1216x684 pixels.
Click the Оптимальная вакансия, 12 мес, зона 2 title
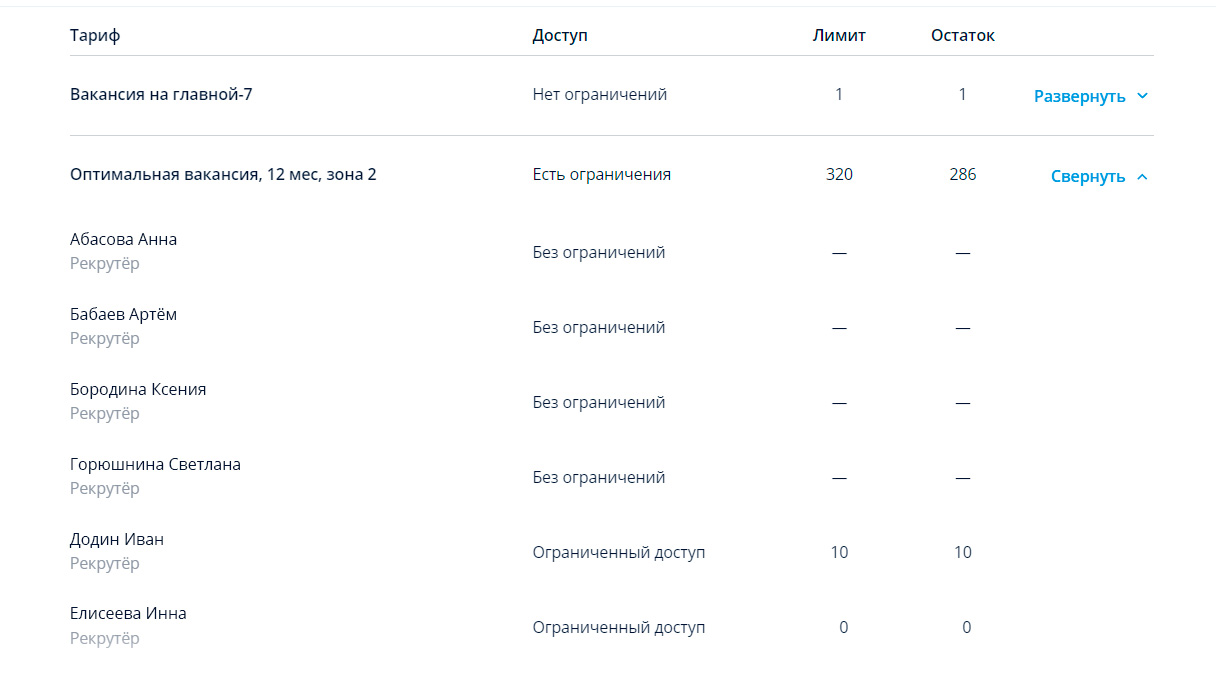[223, 174]
